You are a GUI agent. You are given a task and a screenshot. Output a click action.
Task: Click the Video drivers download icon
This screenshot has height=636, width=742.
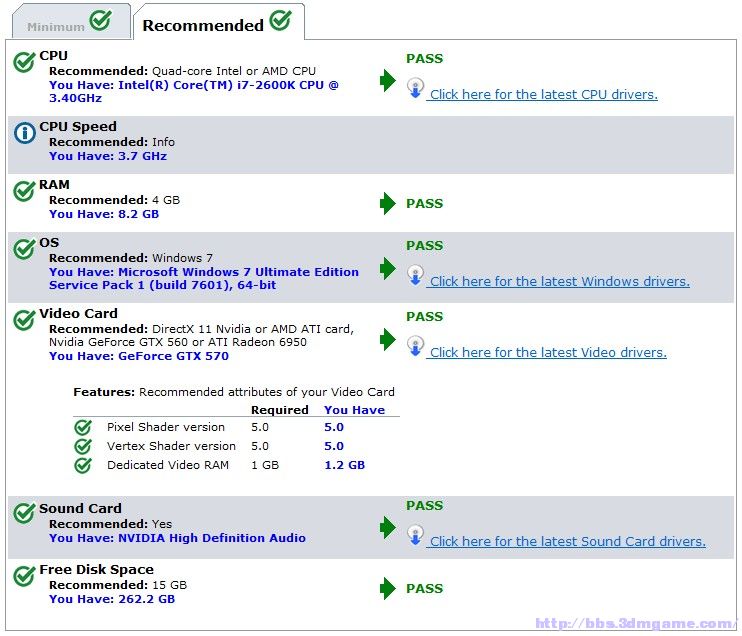(415, 346)
